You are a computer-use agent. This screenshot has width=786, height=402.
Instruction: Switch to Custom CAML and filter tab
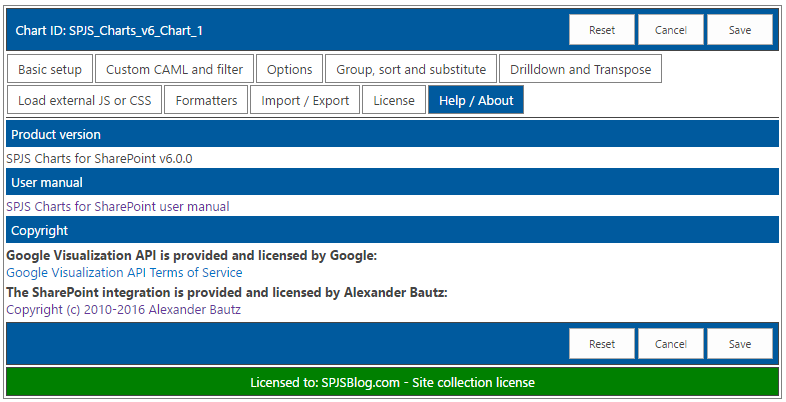pyautogui.click(x=174, y=69)
